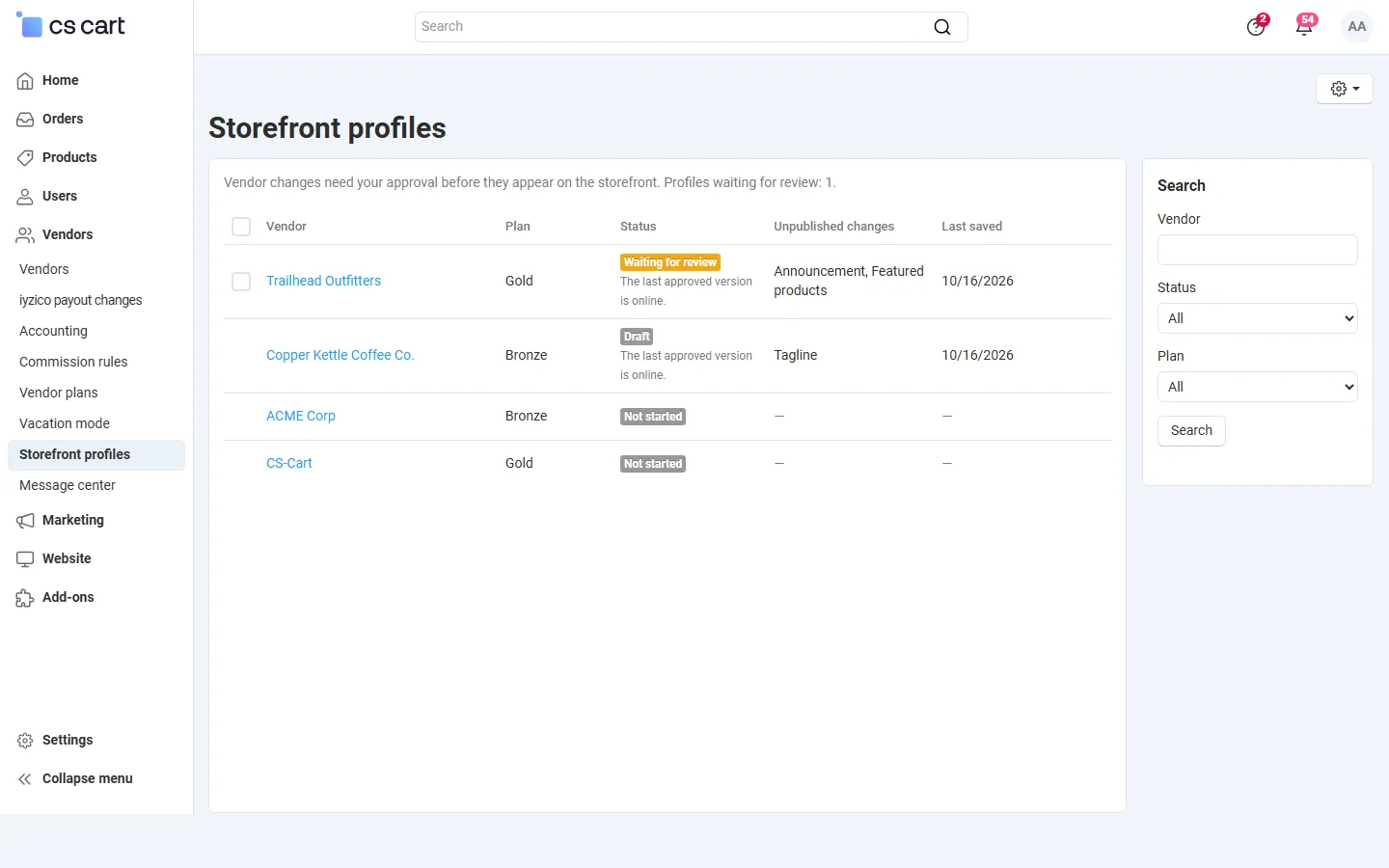Open Commission rules menu item
1389x868 pixels.
click(73, 362)
